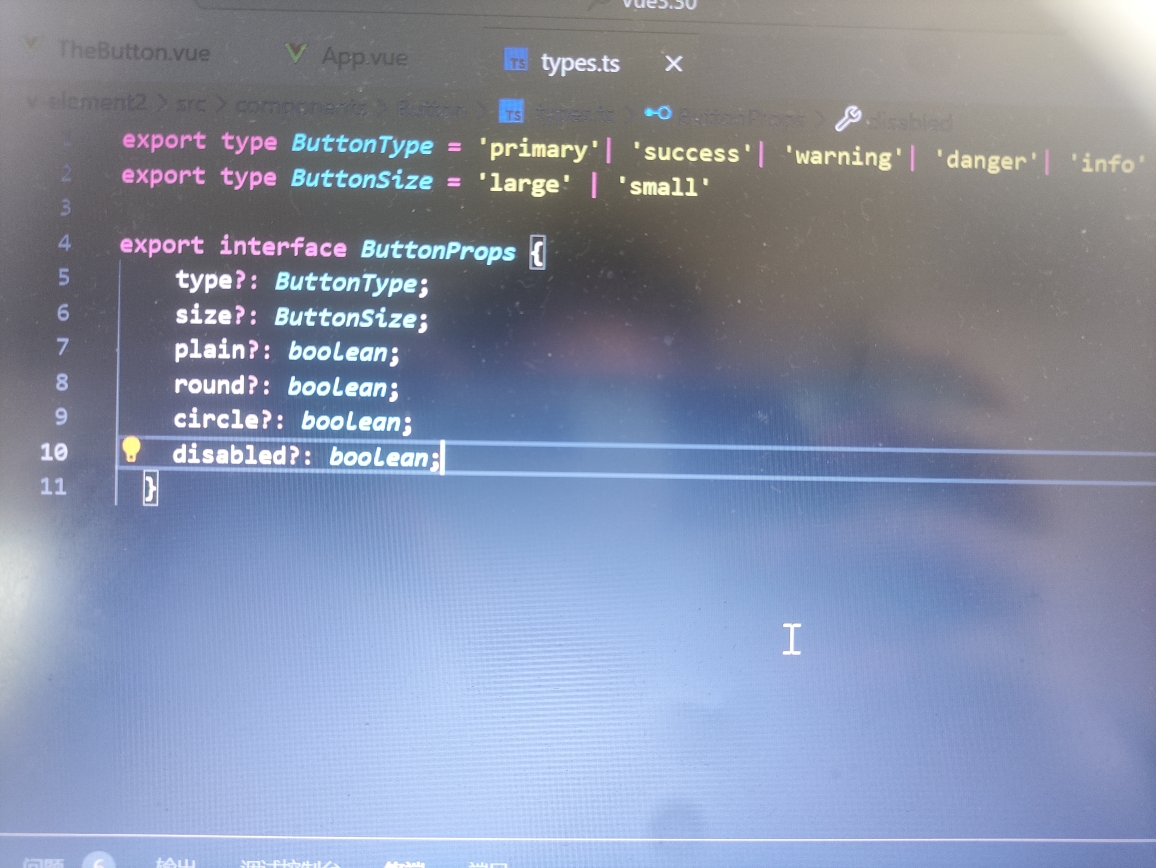Open the lightbulb quick-fix on line 10

coord(131,449)
